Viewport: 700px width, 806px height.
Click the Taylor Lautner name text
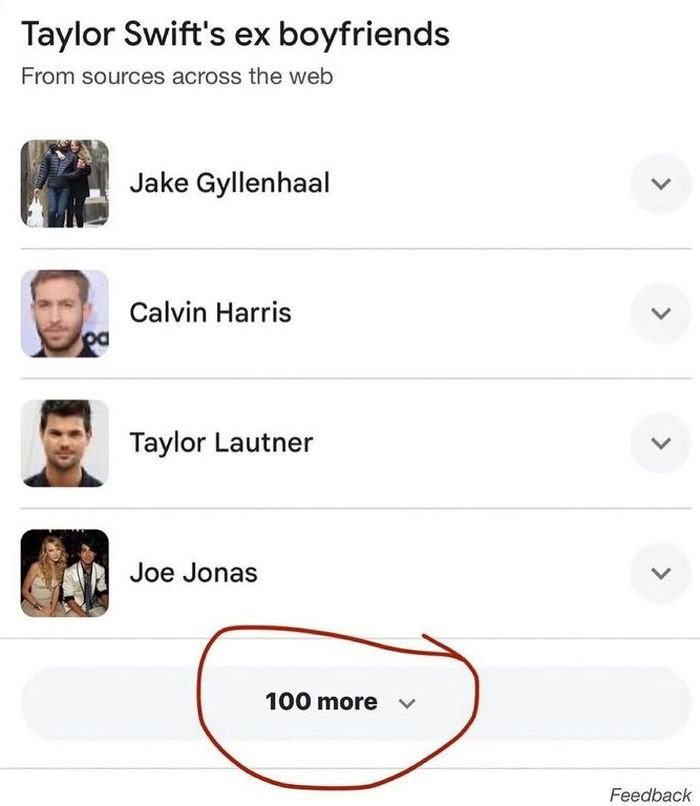(221, 443)
